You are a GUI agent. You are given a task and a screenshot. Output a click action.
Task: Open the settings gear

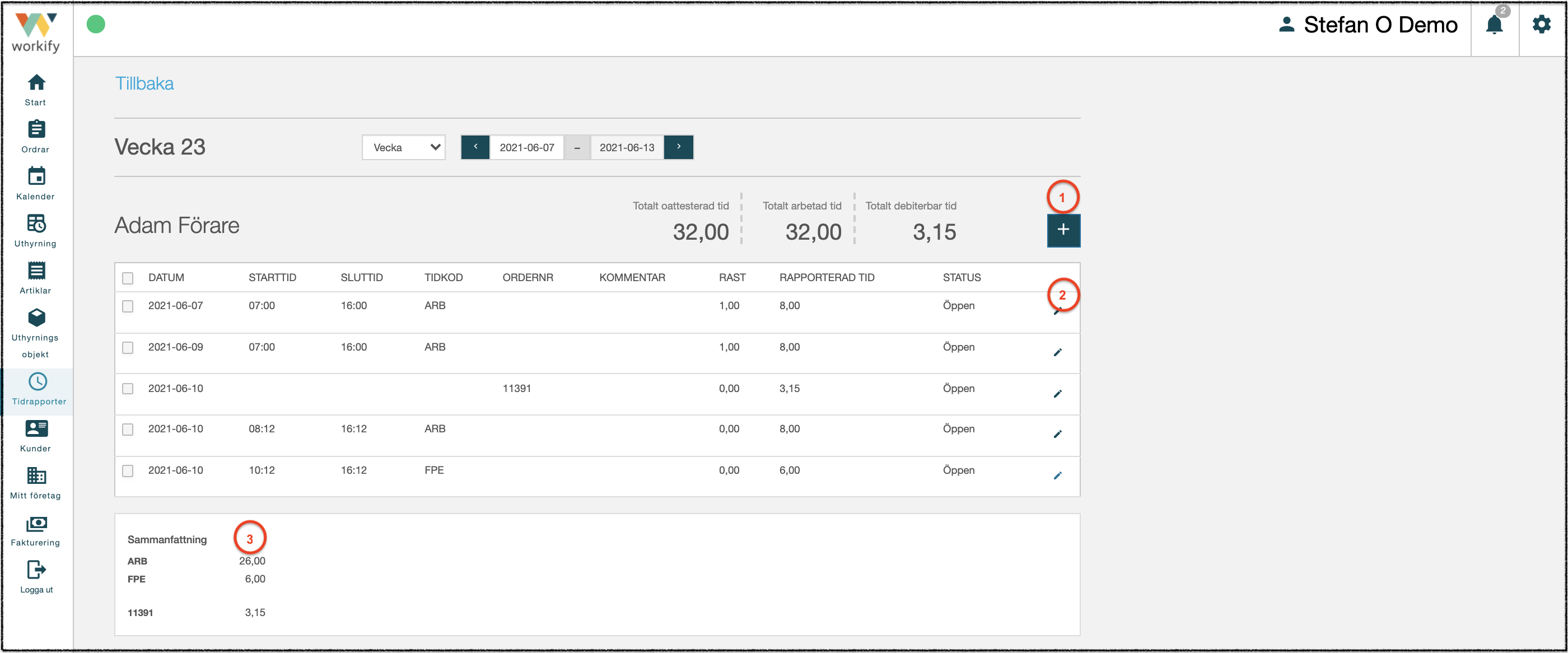coord(1542,25)
